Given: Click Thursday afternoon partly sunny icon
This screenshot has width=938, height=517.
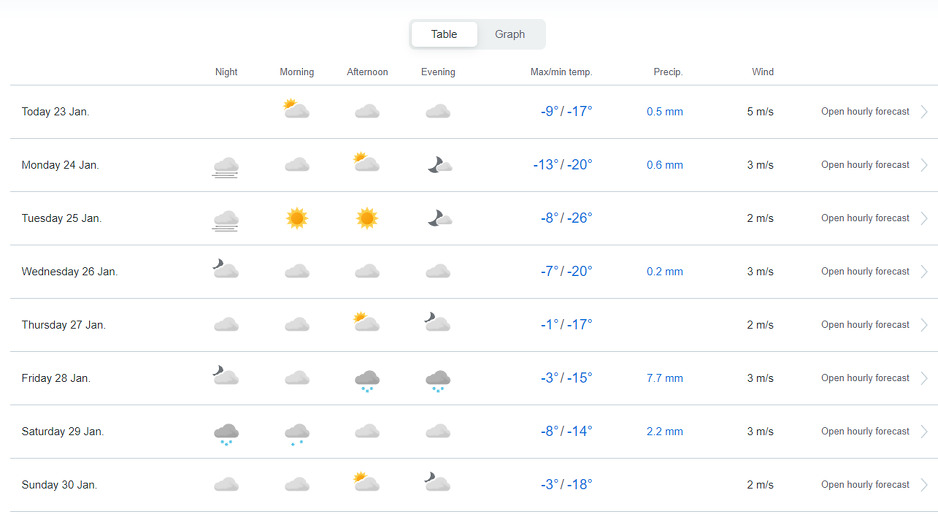Looking at the screenshot, I should pos(367,322).
